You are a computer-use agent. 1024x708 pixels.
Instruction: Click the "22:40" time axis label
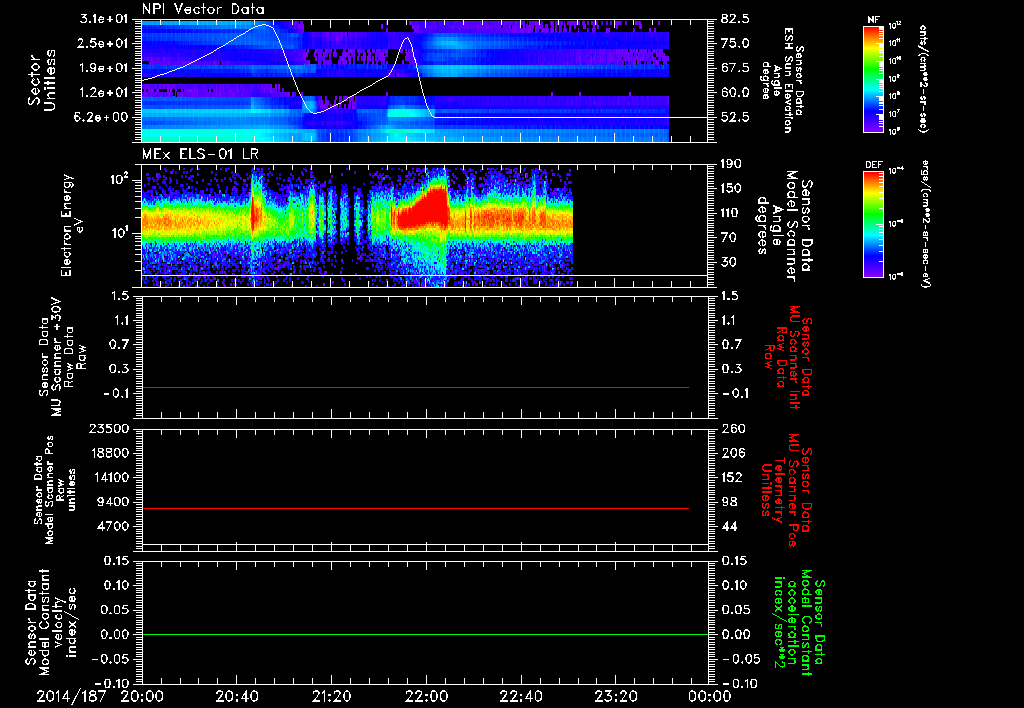tap(520, 696)
